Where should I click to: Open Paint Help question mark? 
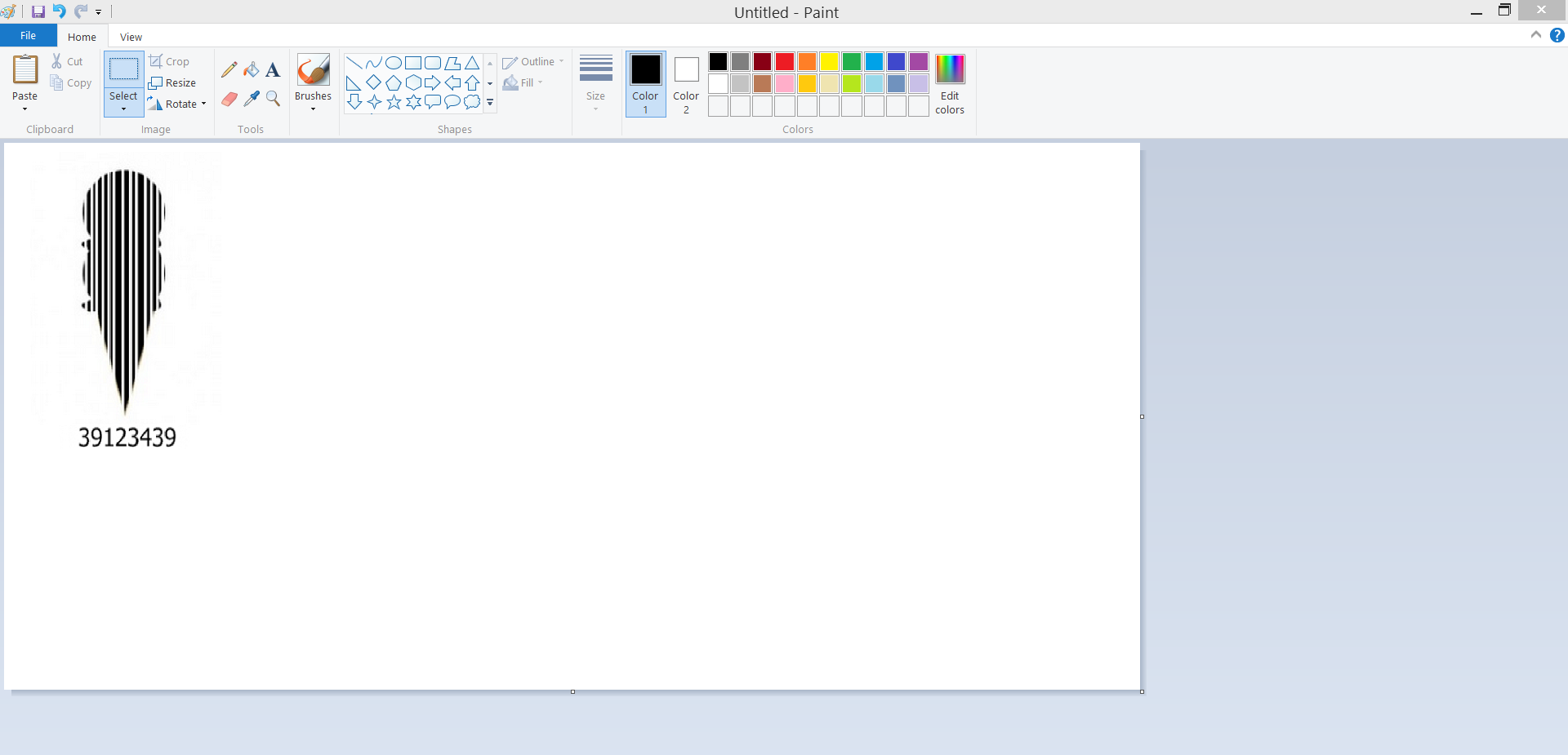point(1557,35)
